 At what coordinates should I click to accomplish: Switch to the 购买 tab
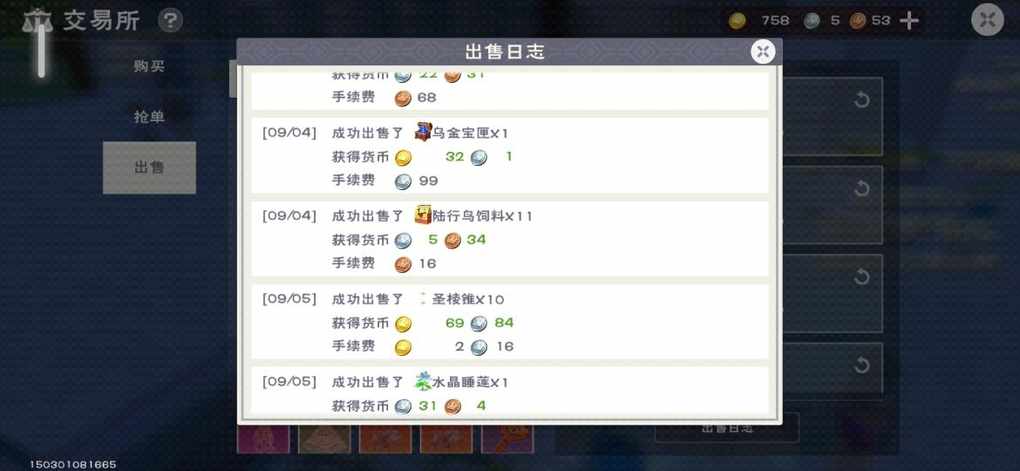(x=149, y=66)
